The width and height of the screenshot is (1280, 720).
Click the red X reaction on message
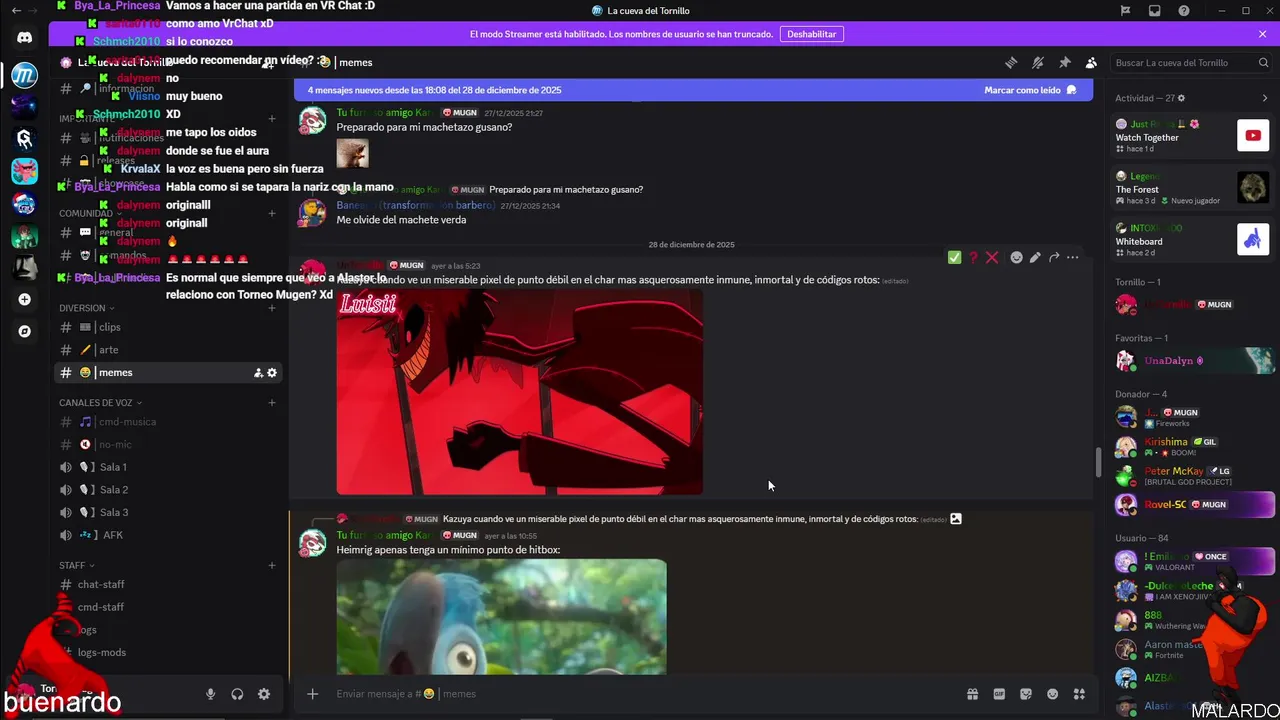coord(992,257)
